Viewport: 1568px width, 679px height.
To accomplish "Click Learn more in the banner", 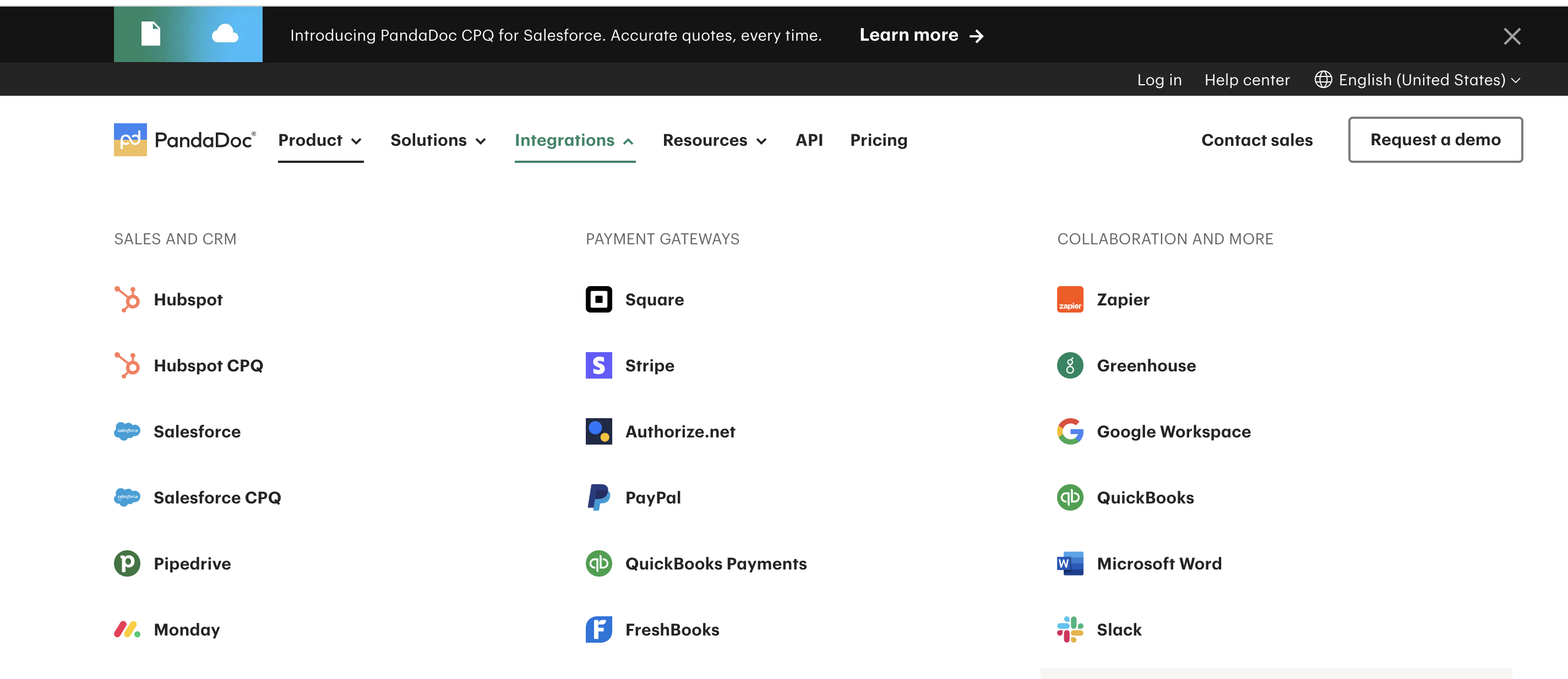I will pos(909,35).
